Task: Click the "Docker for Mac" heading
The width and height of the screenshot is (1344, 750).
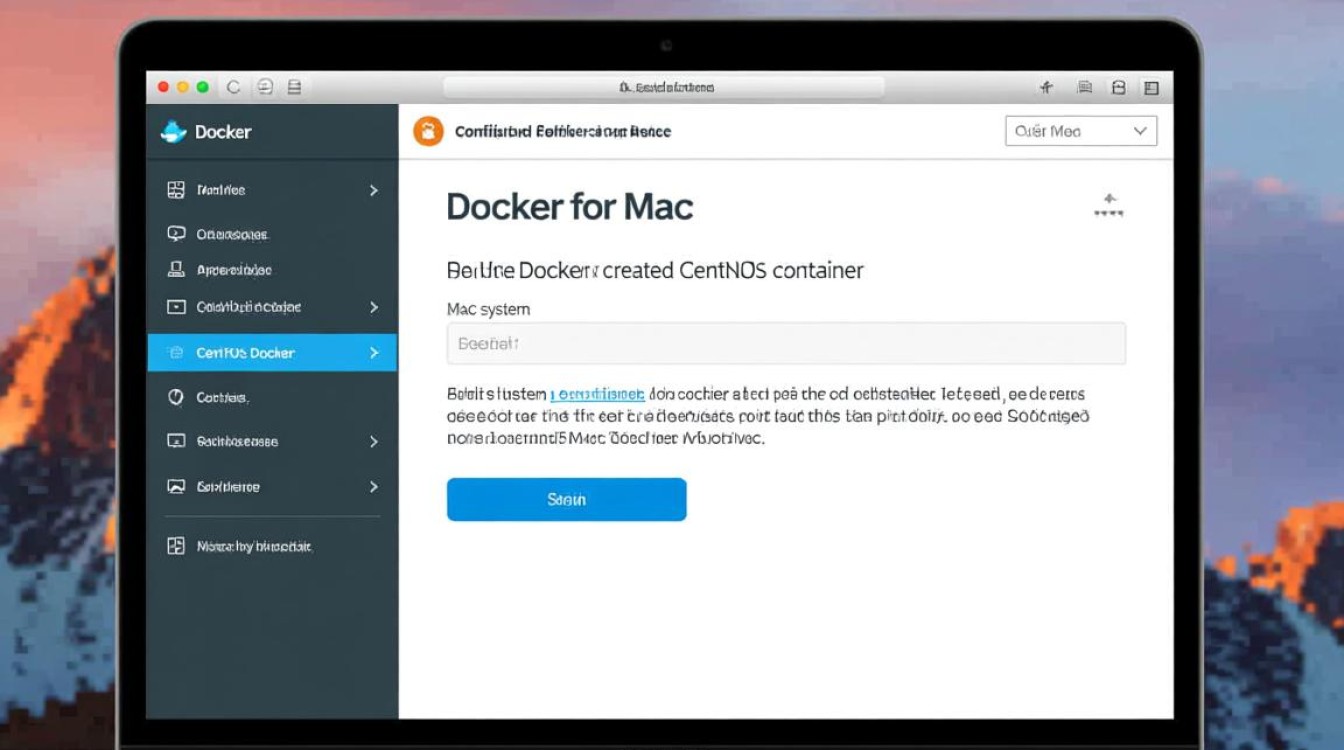Action: point(569,207)
